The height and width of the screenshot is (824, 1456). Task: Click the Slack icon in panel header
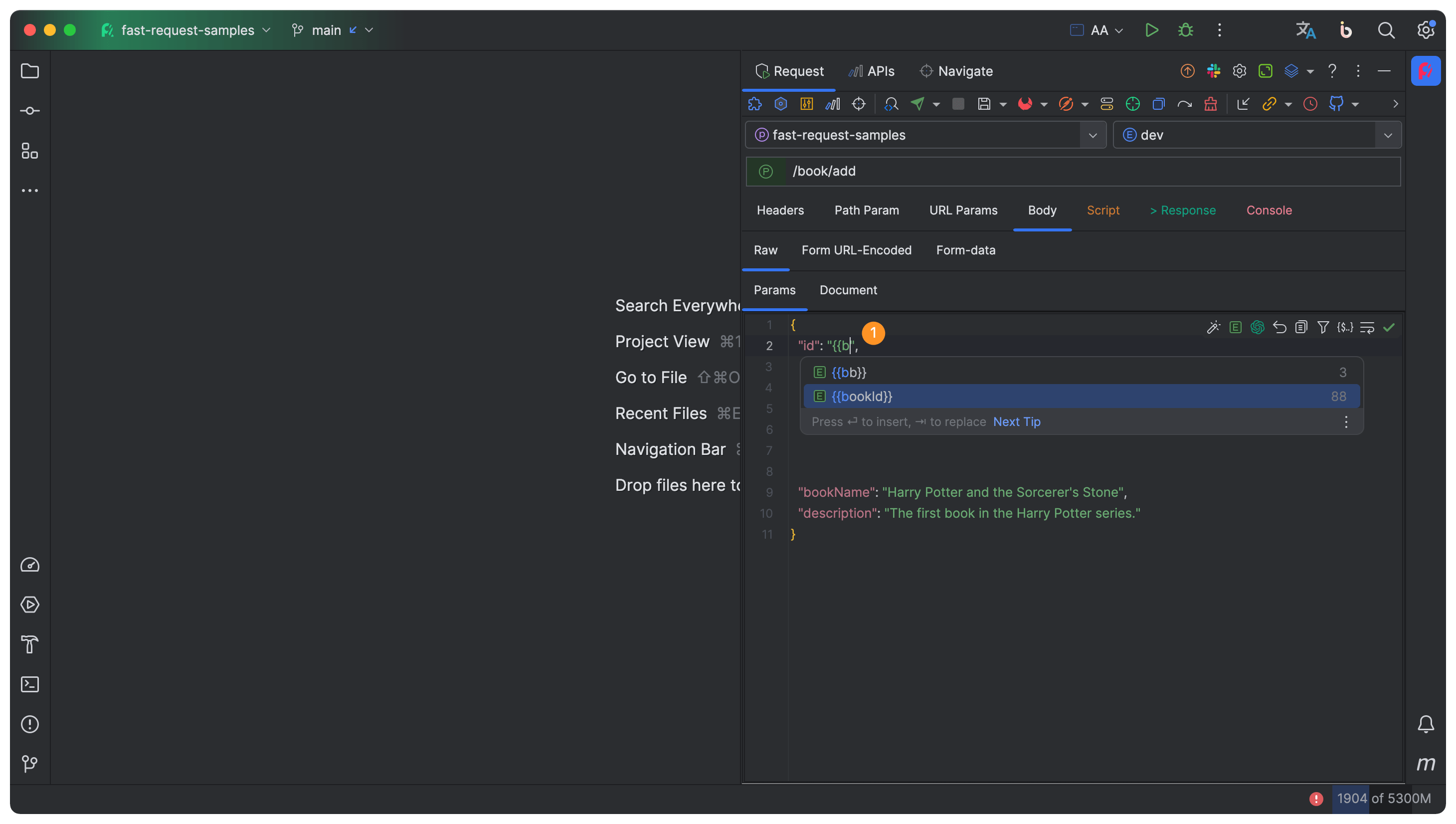(x=1213, y=71)
